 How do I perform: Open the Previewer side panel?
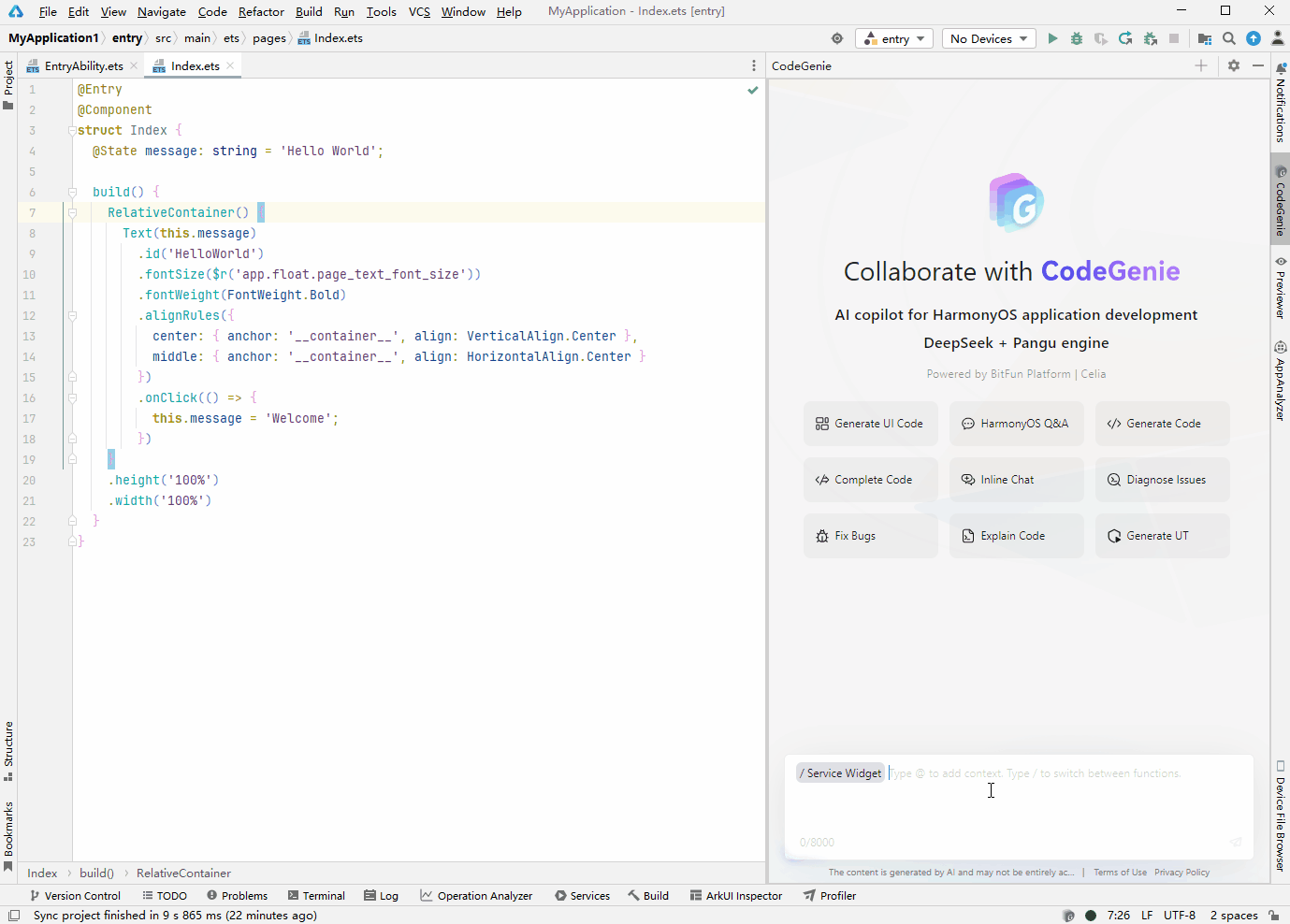coord(1281,287)
